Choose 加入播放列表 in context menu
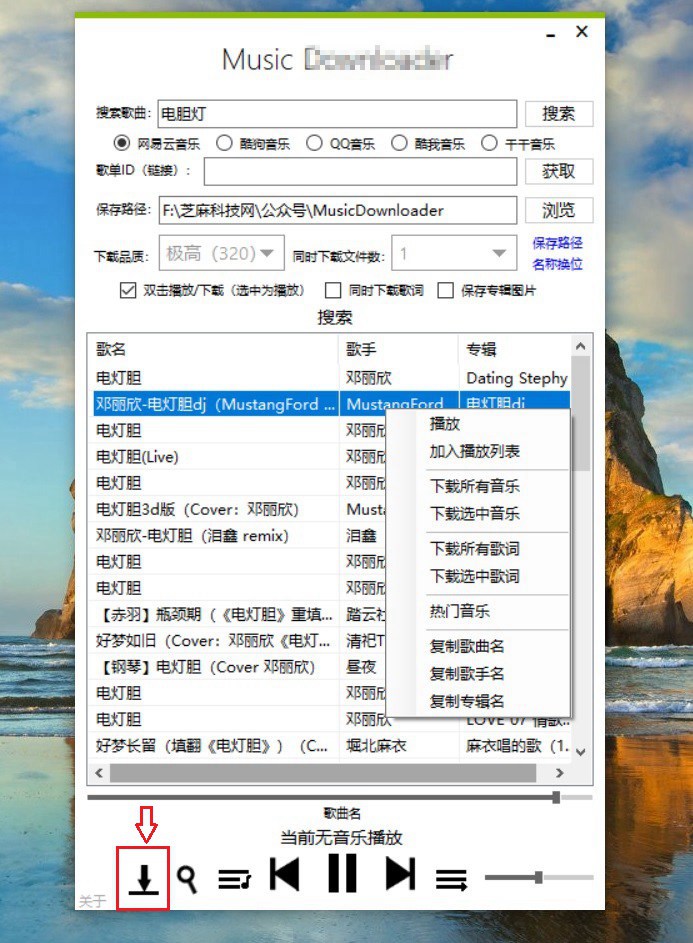The height and width of the screenshot is (943, 693). tap(474, 451)
